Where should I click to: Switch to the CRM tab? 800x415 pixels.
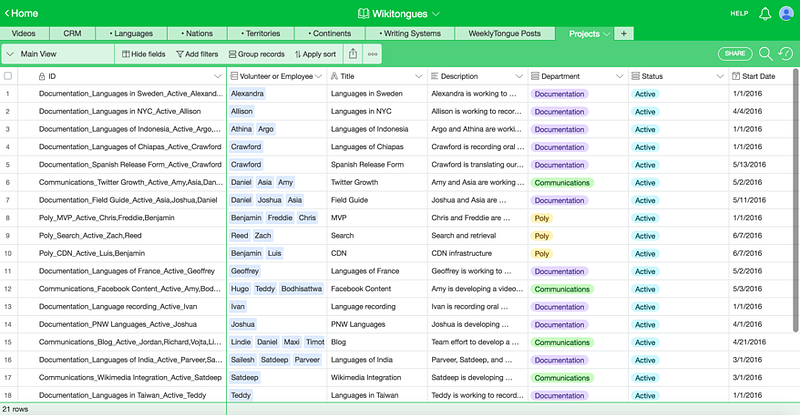click(72, 34)
